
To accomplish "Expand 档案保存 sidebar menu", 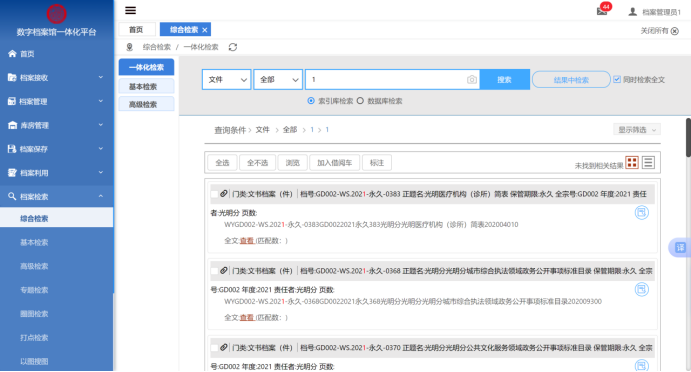I will click(x=56, y=149).
